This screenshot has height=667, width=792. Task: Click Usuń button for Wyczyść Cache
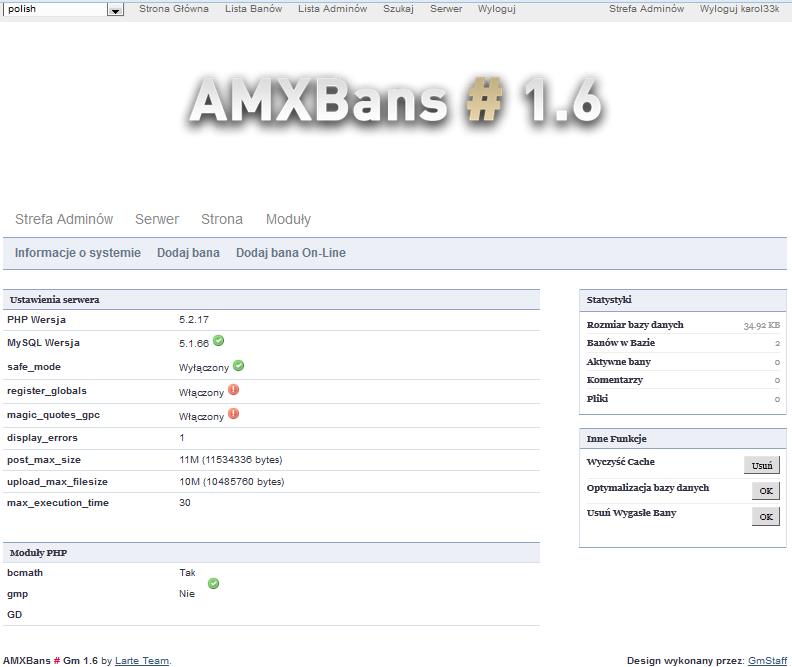(x=762, y=465)
